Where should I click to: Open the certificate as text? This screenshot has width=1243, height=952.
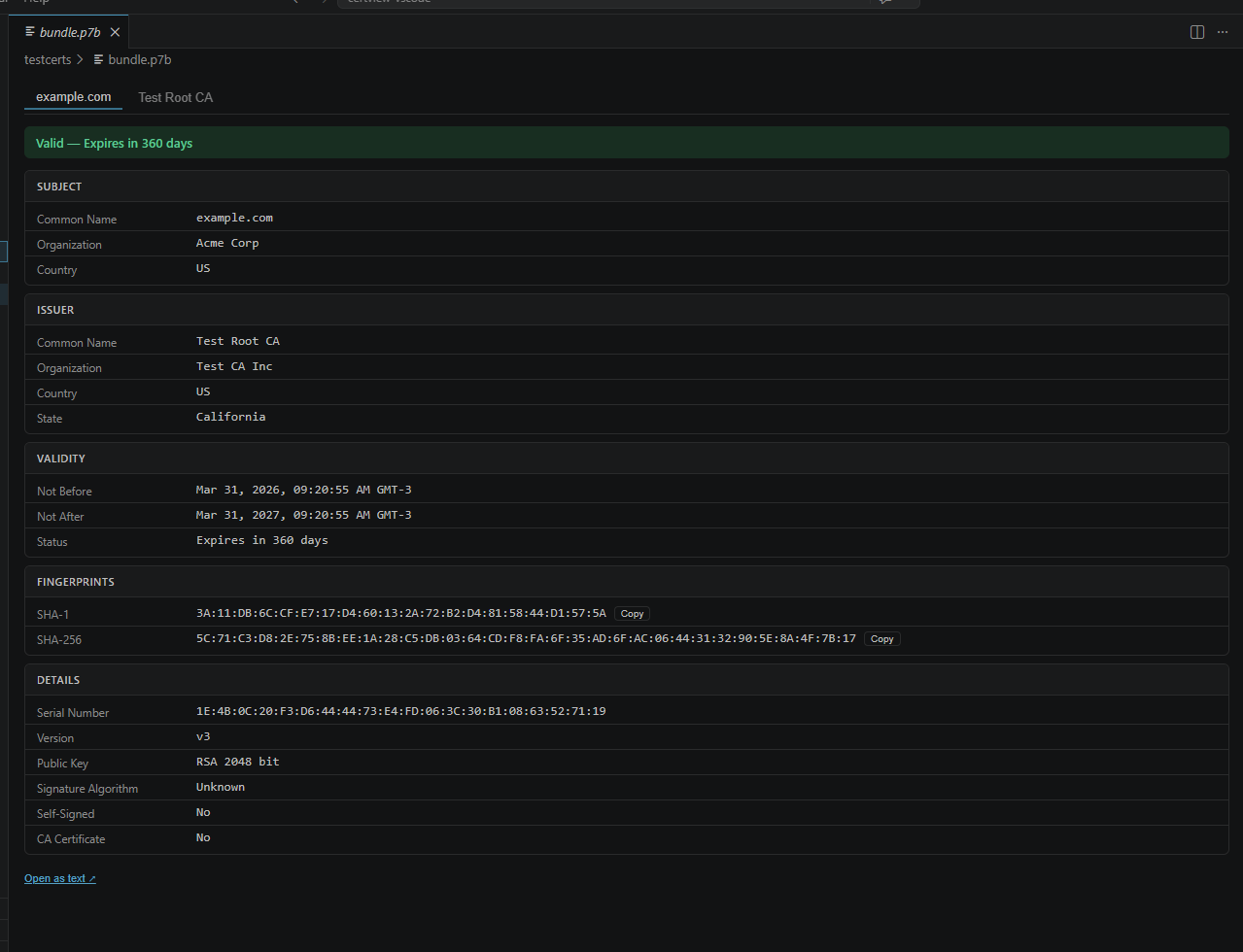click(x=59, y=877)
